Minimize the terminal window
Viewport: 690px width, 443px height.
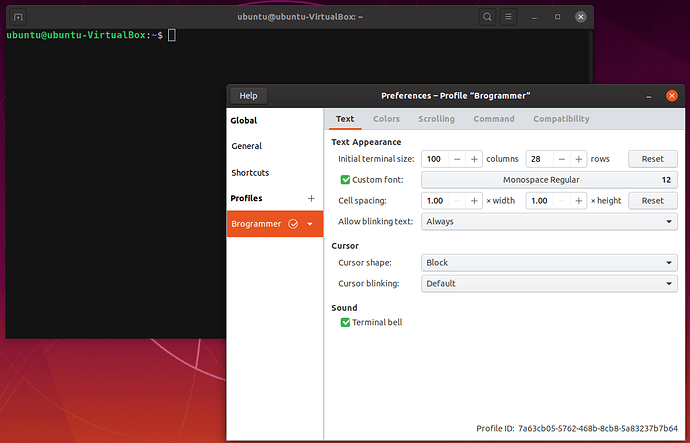(534, 17)
